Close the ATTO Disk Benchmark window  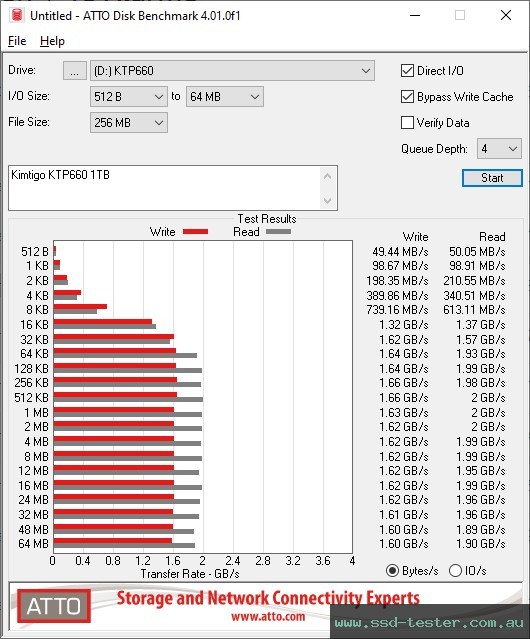coord(506,15)
